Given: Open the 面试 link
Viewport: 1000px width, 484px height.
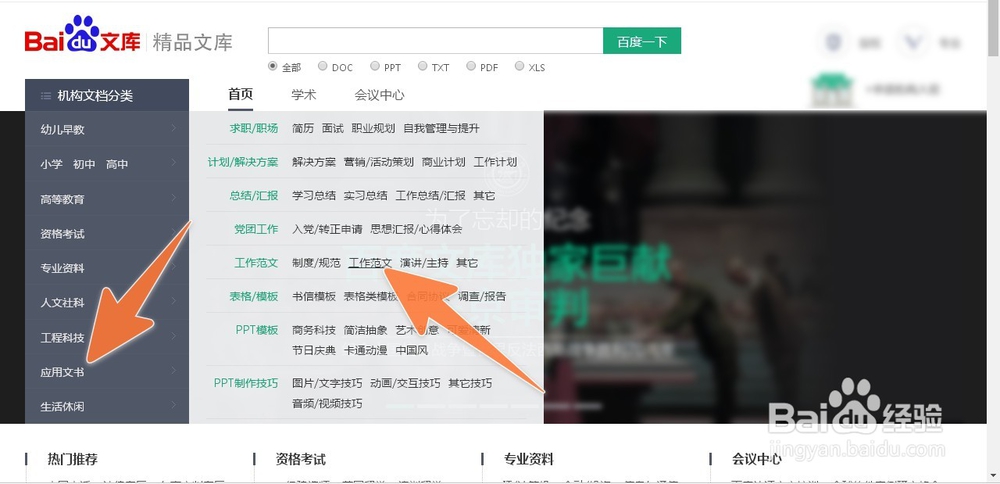Looking at the screenshot, I should [333, 128].
